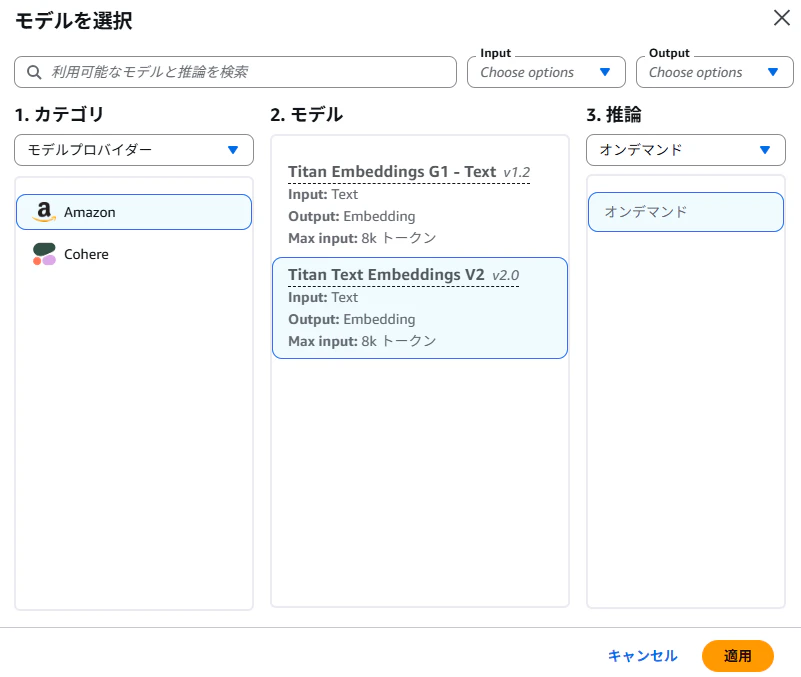Click the magnifier search icon
Viewport: 801px width, 677px height.
pyautogui.click(x=34, y=72)
